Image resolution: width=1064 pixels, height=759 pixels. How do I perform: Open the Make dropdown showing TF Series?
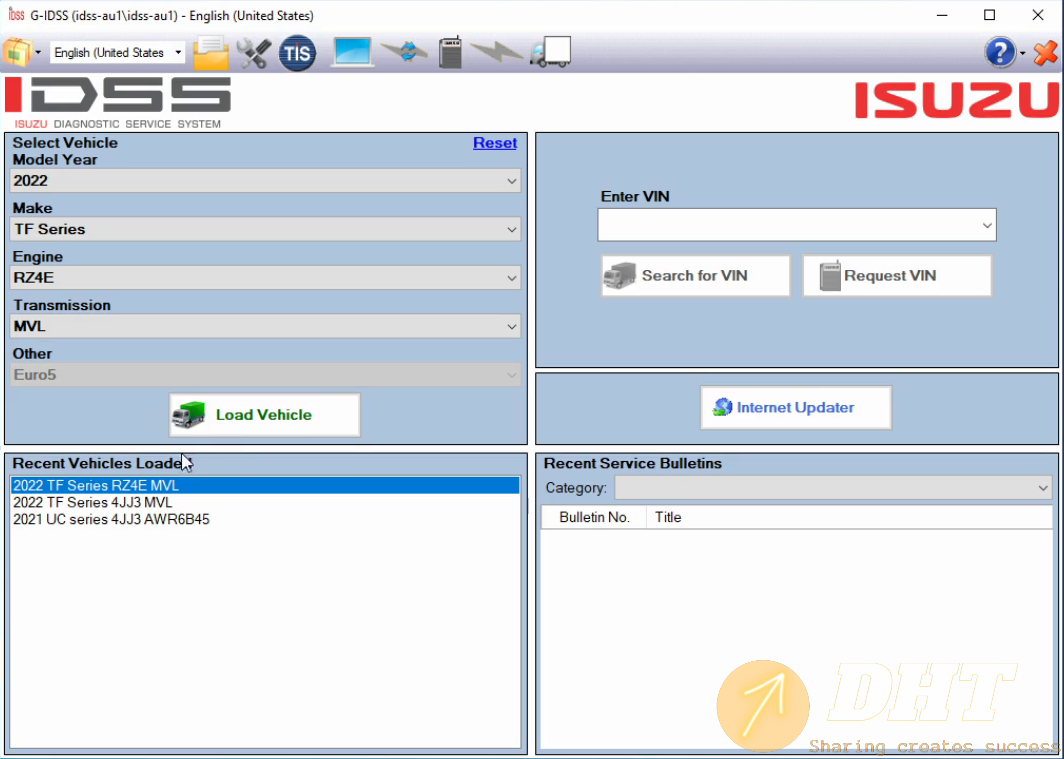pos(265,229)
